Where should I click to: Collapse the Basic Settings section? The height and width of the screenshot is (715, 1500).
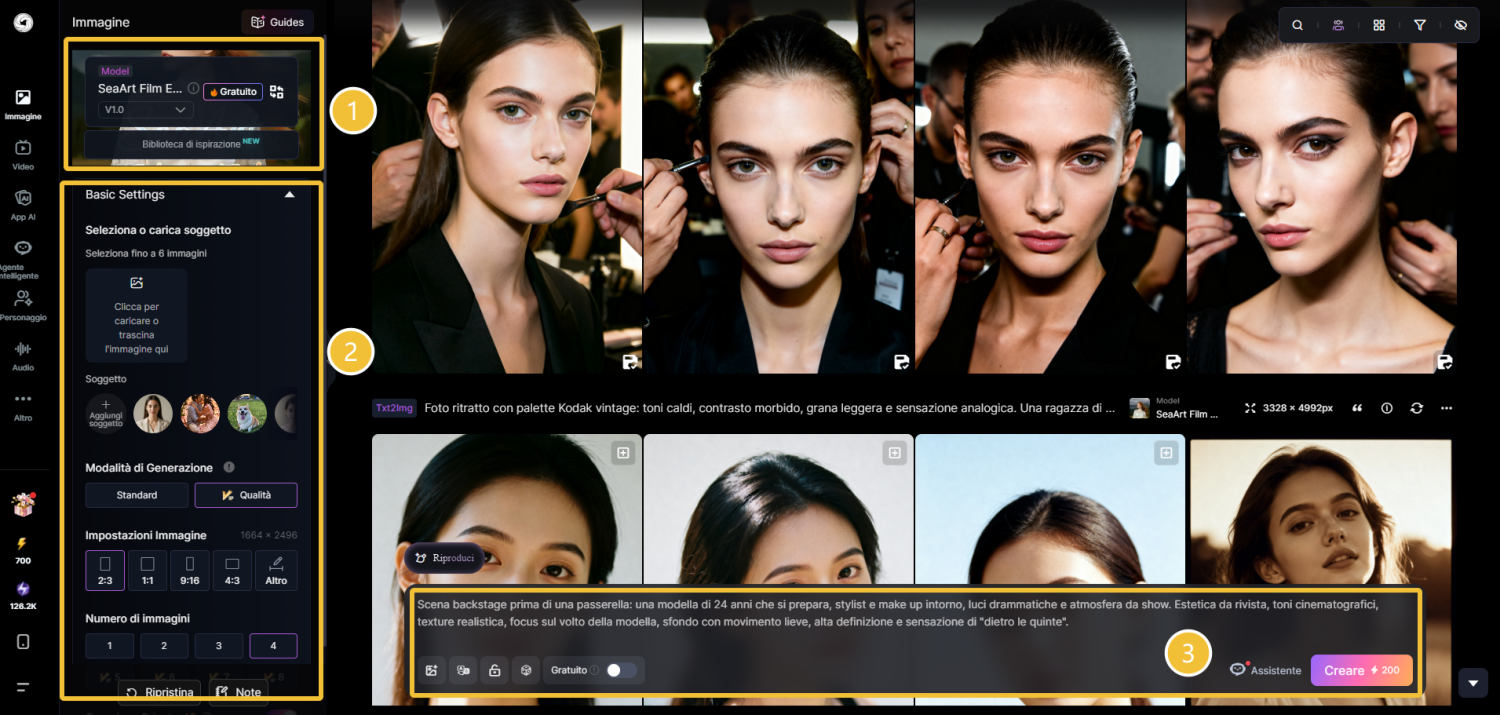pyautogui.click(x=289, y=195)
